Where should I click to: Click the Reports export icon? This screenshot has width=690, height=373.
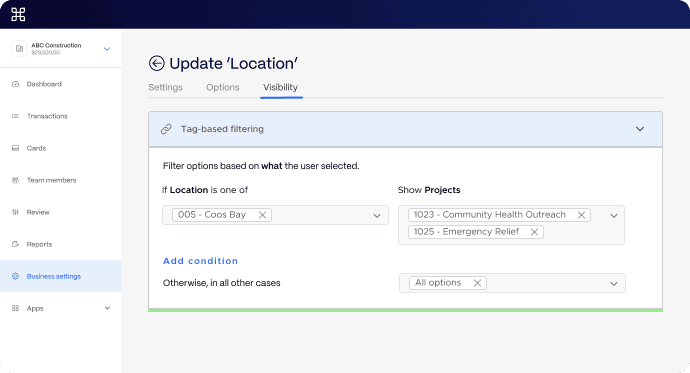(15, 244)
